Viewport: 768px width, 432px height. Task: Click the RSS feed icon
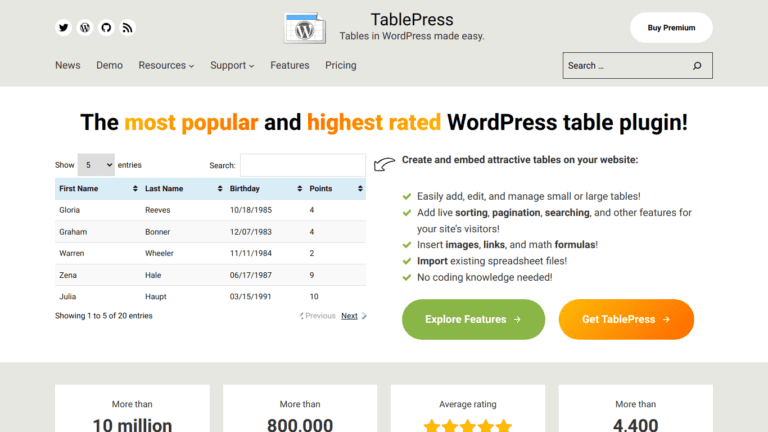click(127, 28)
